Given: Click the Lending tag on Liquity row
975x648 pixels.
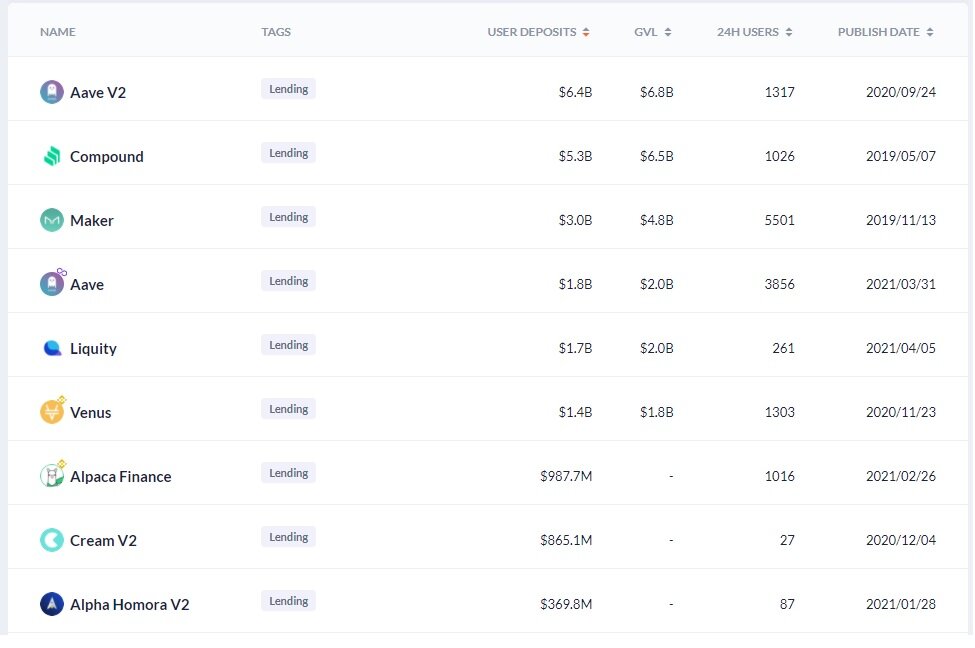Looking at the screenshot, I should pyautogui.click(x=288, y=345).
